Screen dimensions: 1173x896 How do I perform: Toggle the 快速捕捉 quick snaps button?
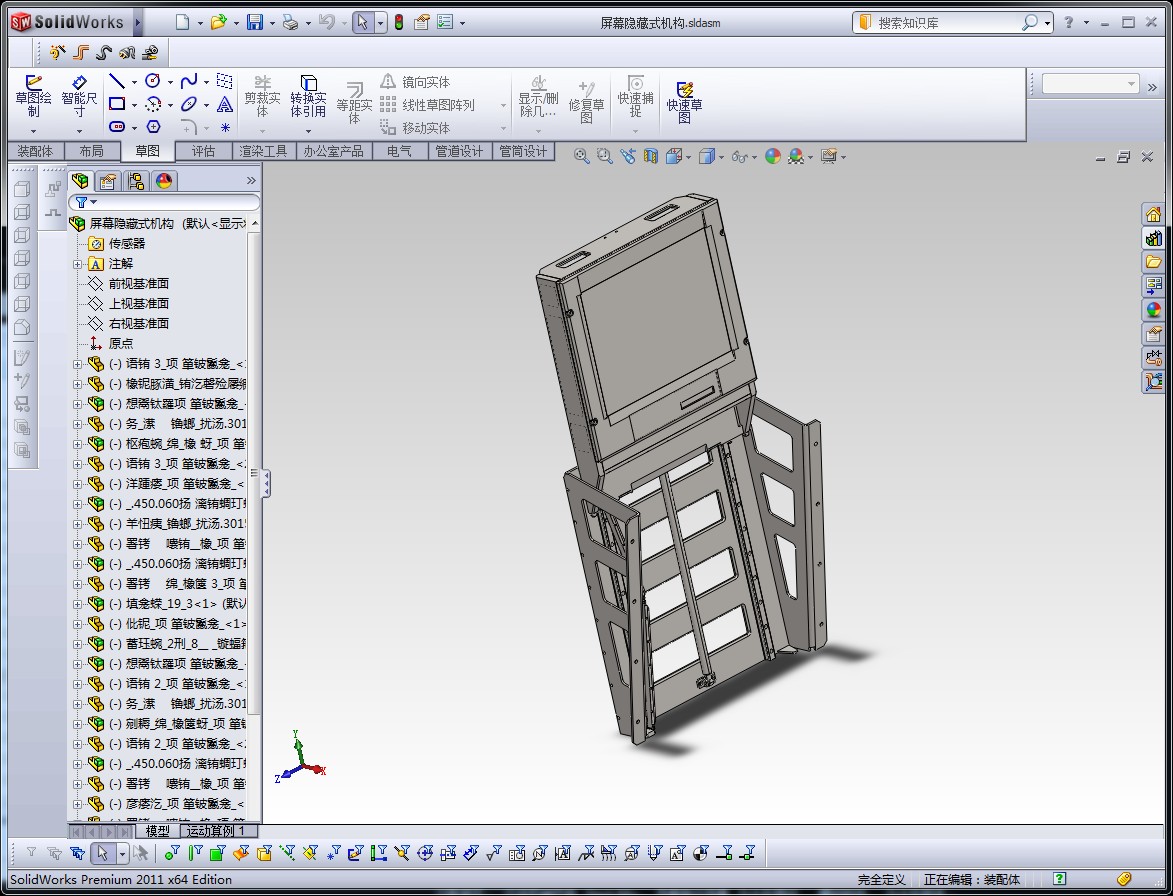(635, 96)
